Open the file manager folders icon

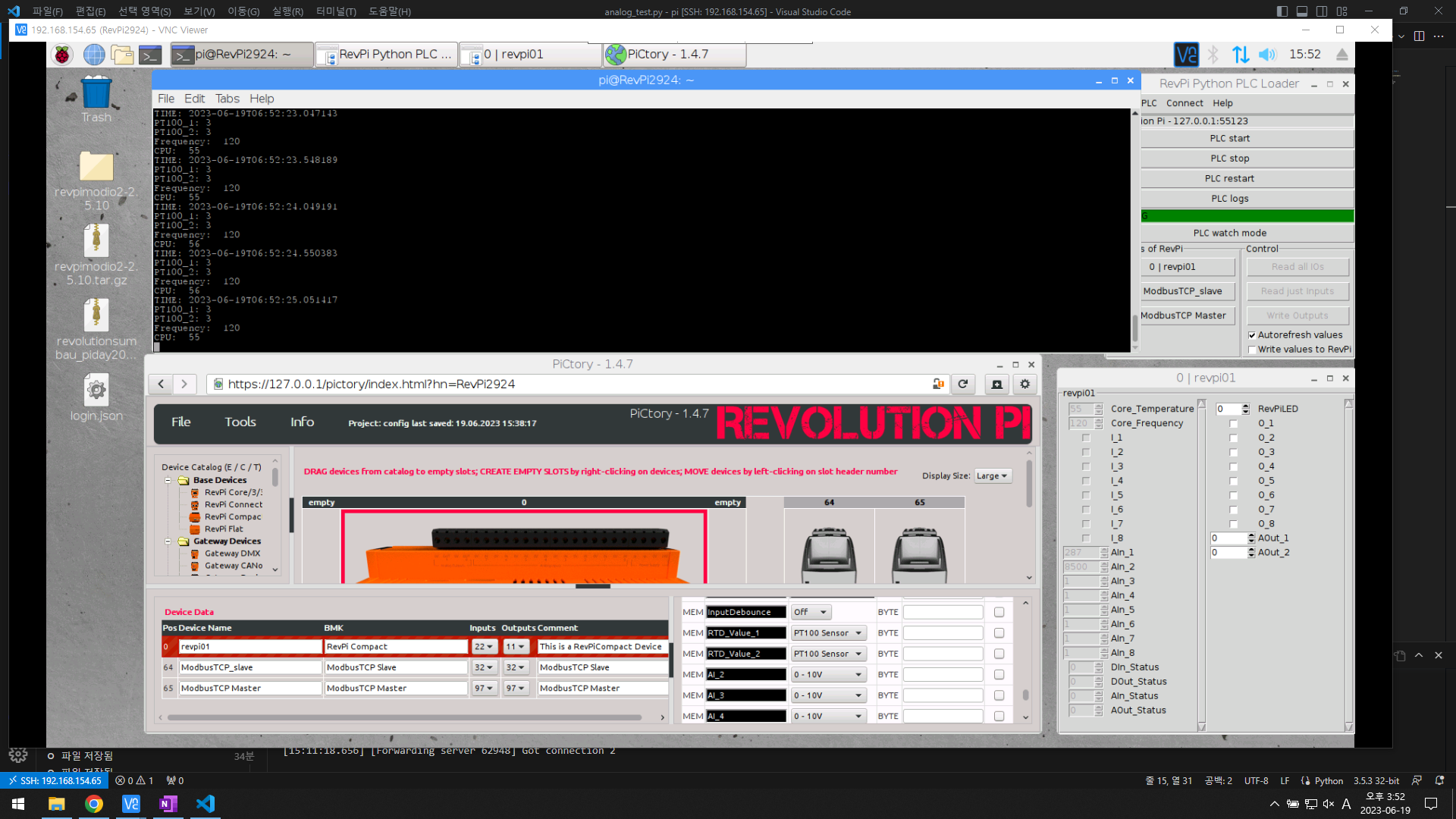tap(122, 55)
